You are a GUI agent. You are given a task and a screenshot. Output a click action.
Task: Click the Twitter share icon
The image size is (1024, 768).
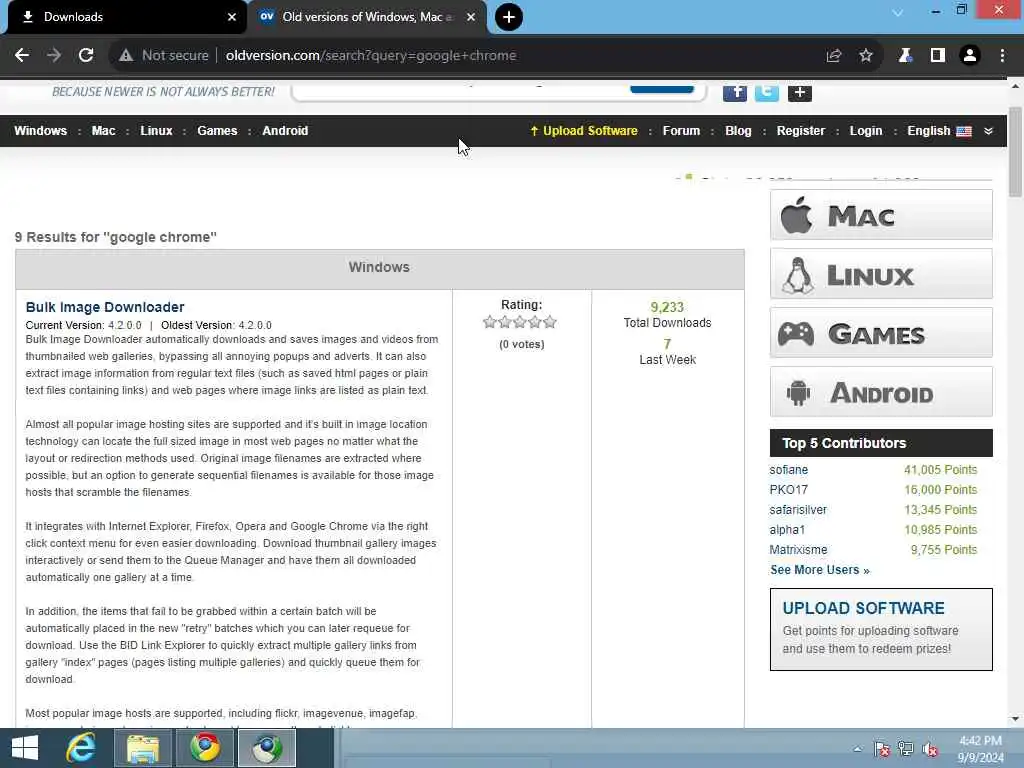[x=767, y=92]
